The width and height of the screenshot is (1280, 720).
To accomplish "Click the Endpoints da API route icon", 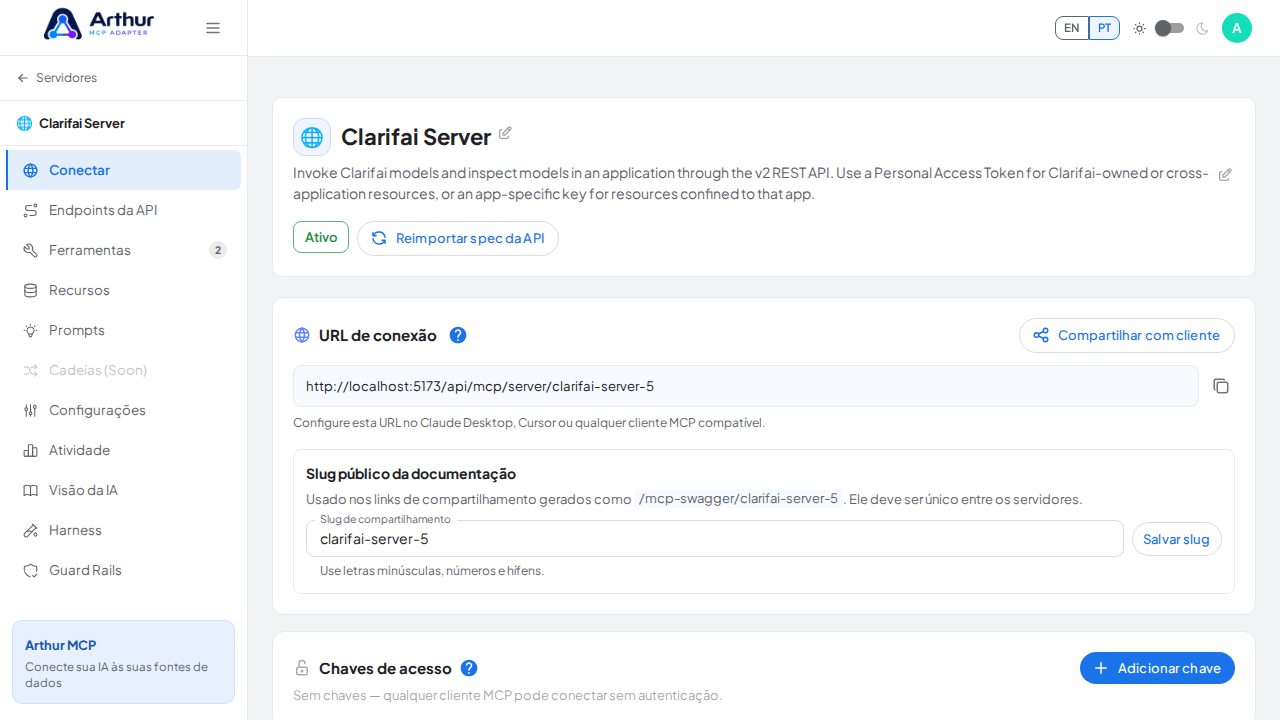I will (31, 210).
